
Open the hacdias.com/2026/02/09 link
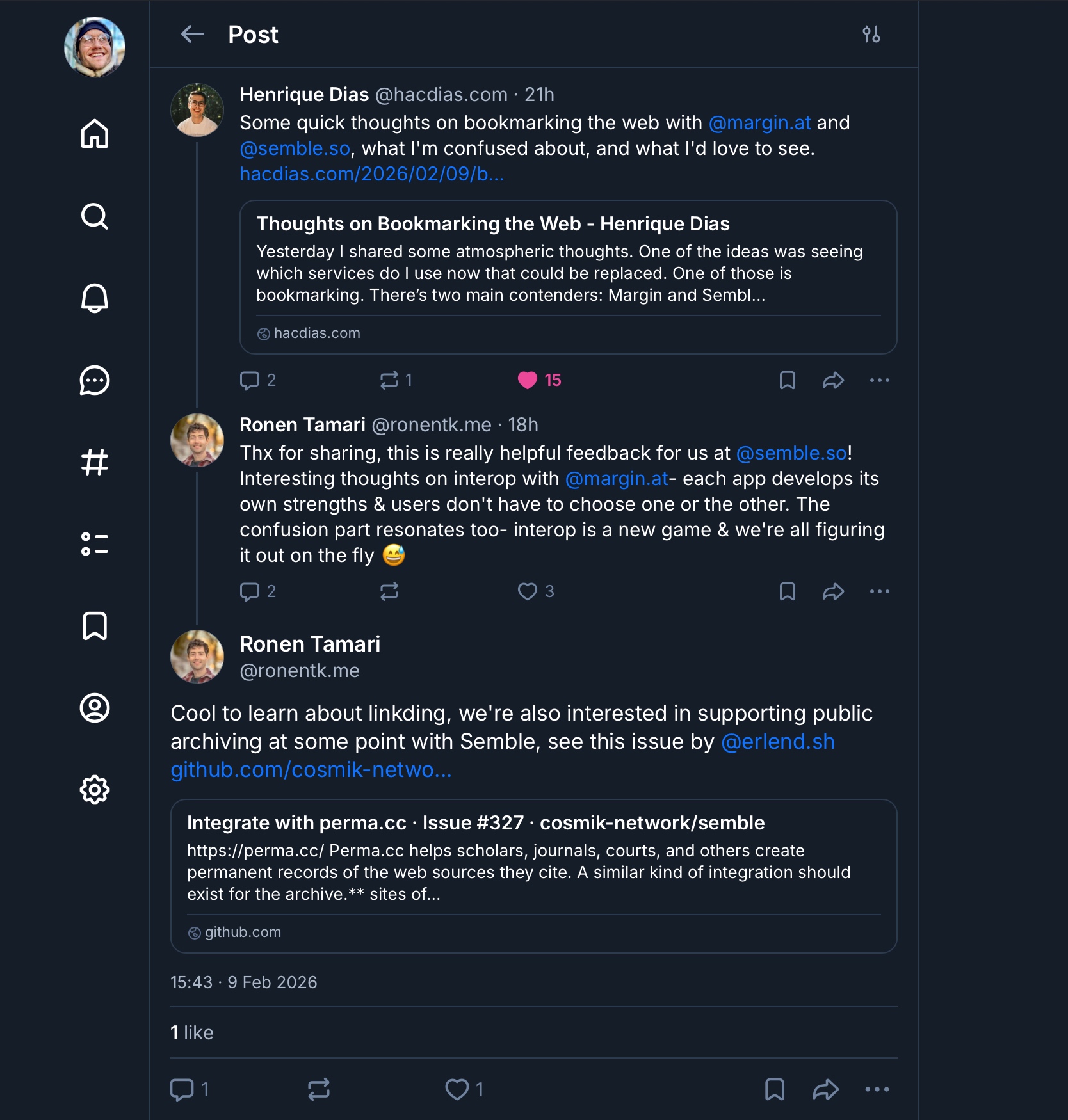pyautogui.click(x=371, y=174)
